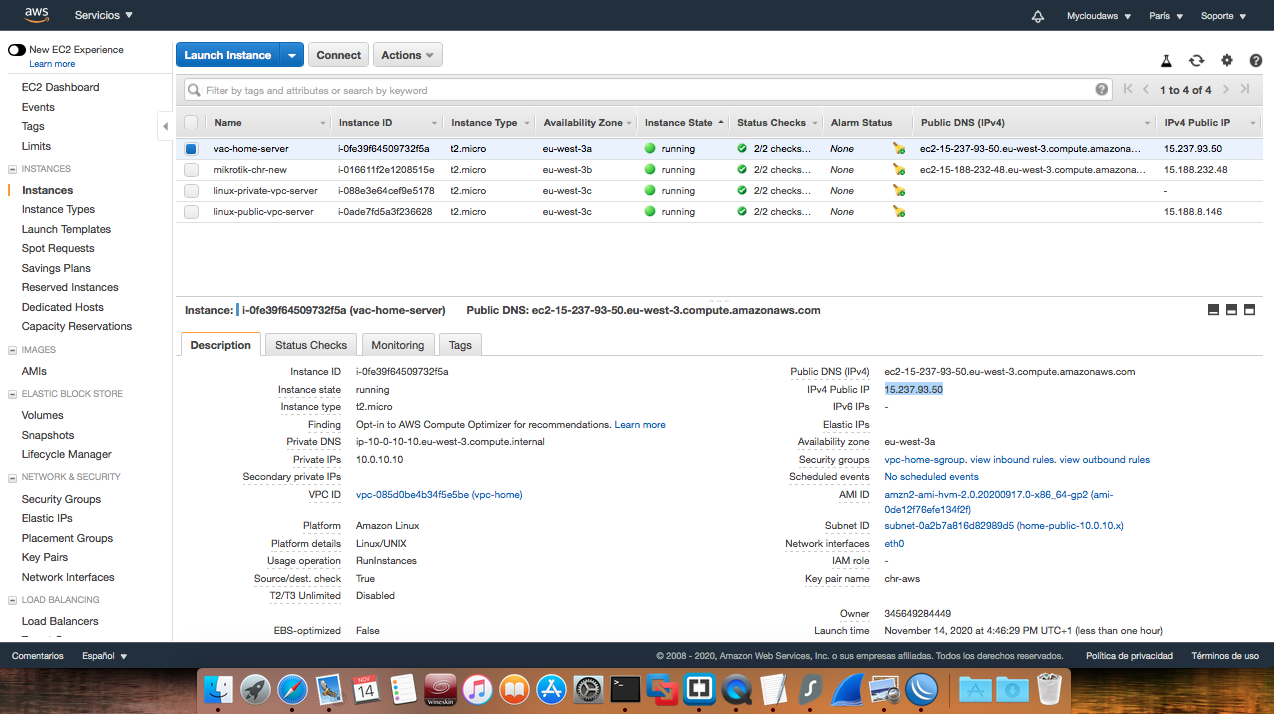The height and width of the screenshot is (714, 1274).
Task: Select the mikrotik-chr-new instance checkbox
Action: [x=189, y=169]
